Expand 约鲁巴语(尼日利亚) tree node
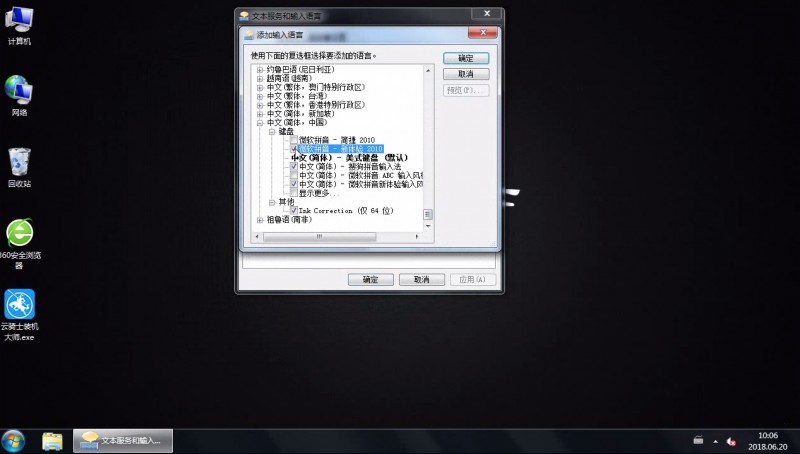The width and height of the screenshot is (800, 454). click(x=260, y=69)
